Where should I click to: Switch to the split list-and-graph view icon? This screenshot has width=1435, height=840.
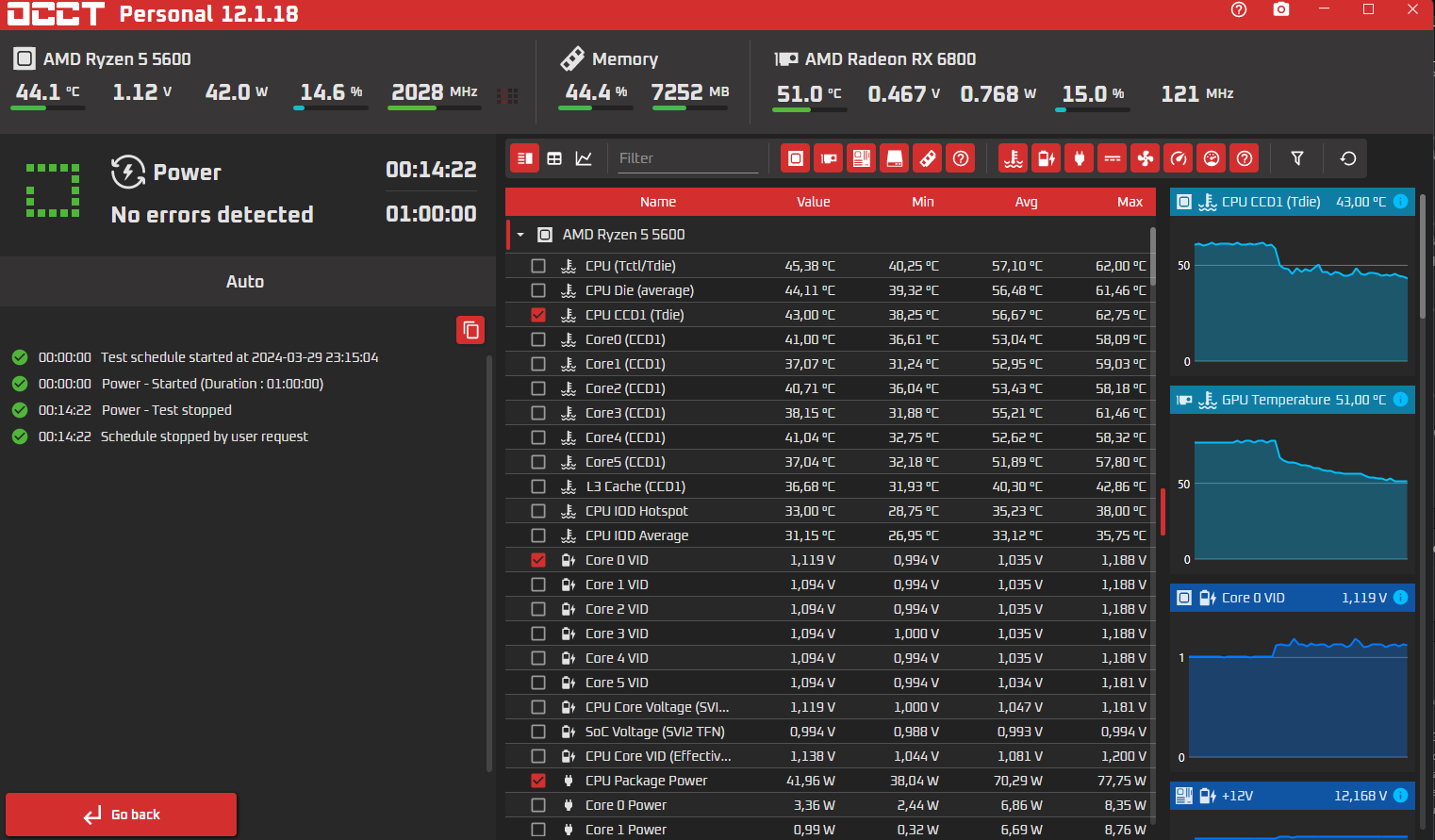tap(525, 158)
